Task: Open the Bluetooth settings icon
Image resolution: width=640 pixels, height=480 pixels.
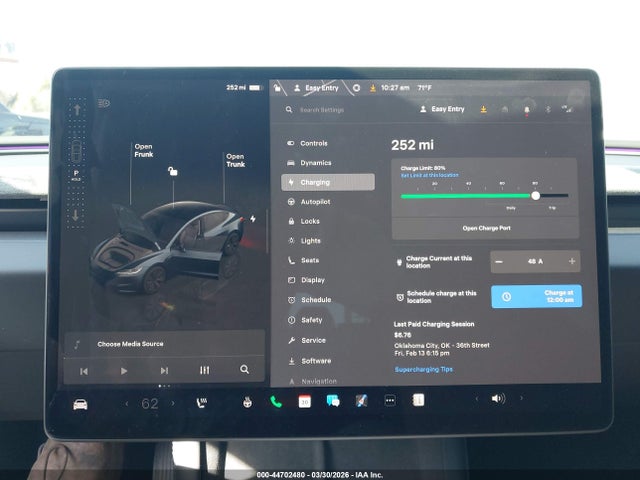Action: click(x=548, y=109)
